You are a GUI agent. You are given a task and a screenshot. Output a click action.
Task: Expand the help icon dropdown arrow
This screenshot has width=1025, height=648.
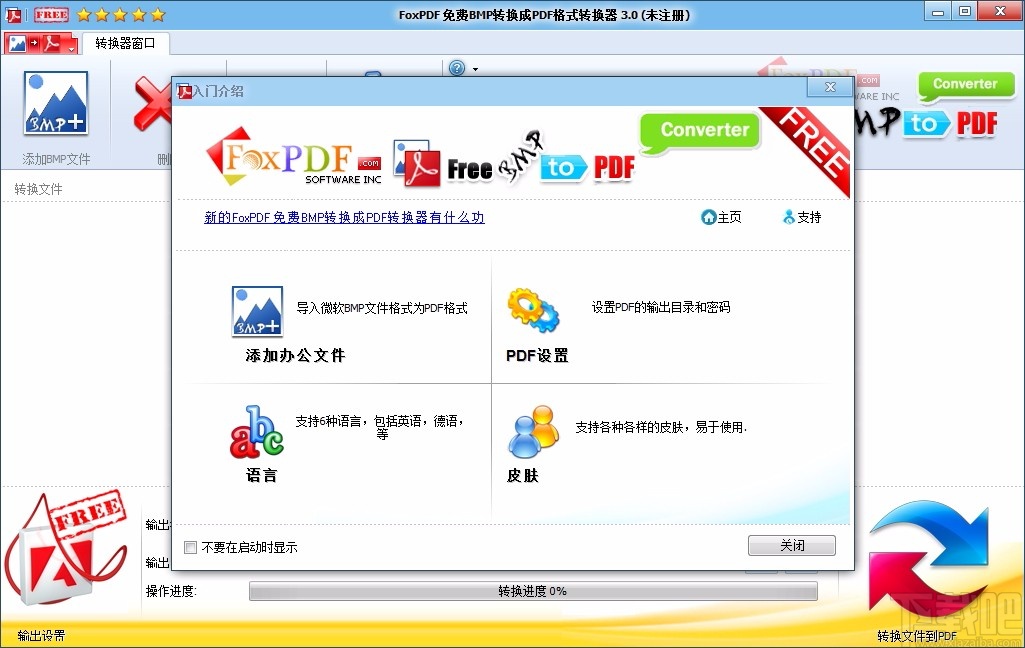(x=475, y=69)
